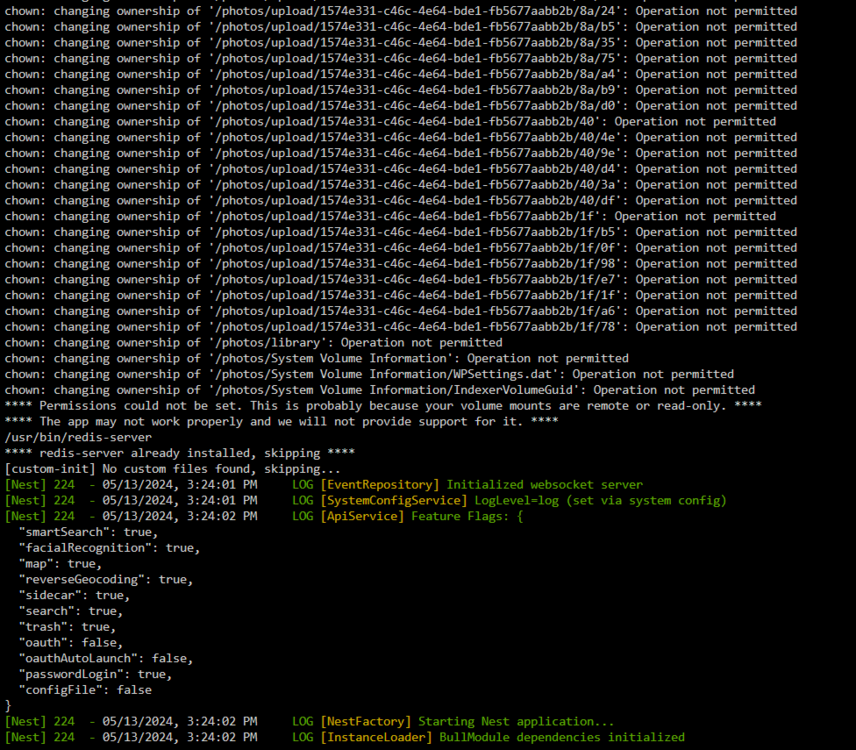Click the '[InstanceLoader]' log tag
Screen dimensions: 856x750
(377, 738)
